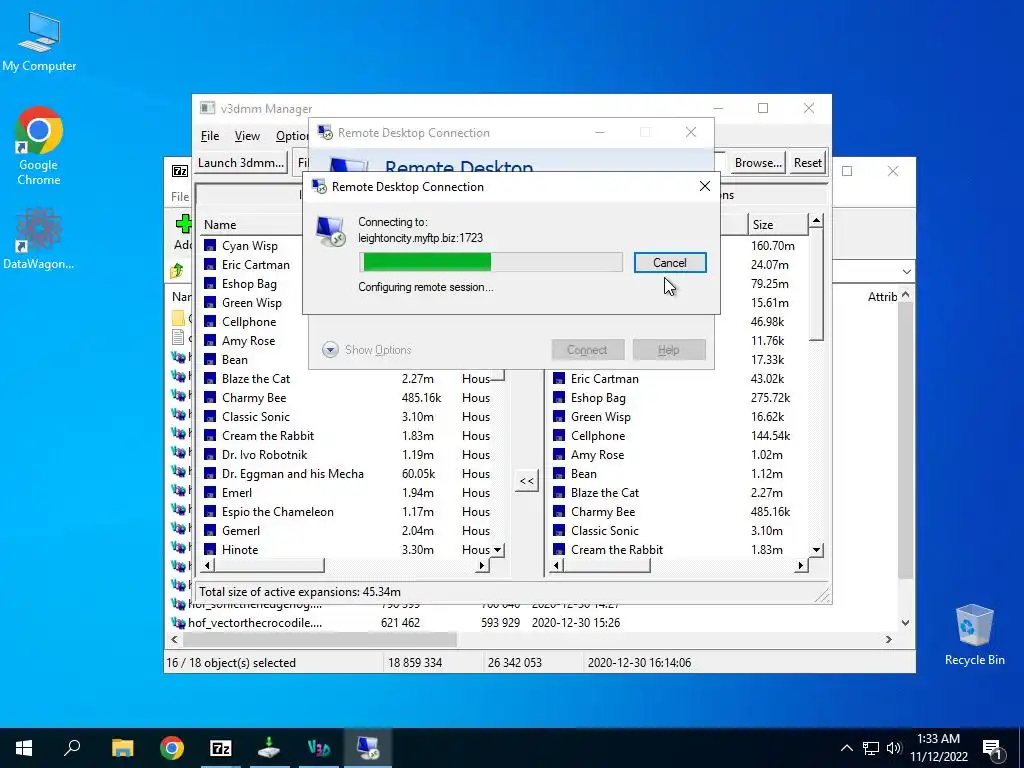The height and width of the screenshot is (768, 1024).
Task: Click the Dr. Ivo Robotnik file icon
Action: pyautogui.click(x=210, y=455)
